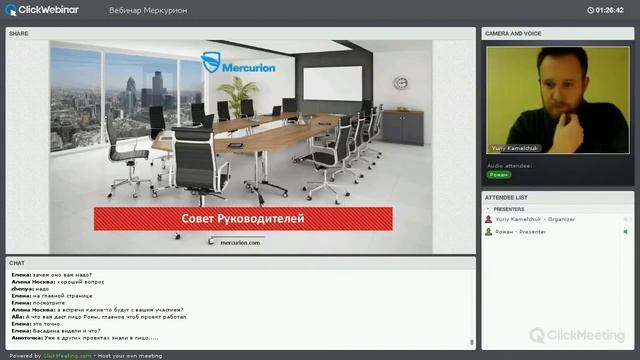Click chat message 'Алена Москва: хороший вопрос'
This screenshot has height=360, width=640.
coord(58,282)
